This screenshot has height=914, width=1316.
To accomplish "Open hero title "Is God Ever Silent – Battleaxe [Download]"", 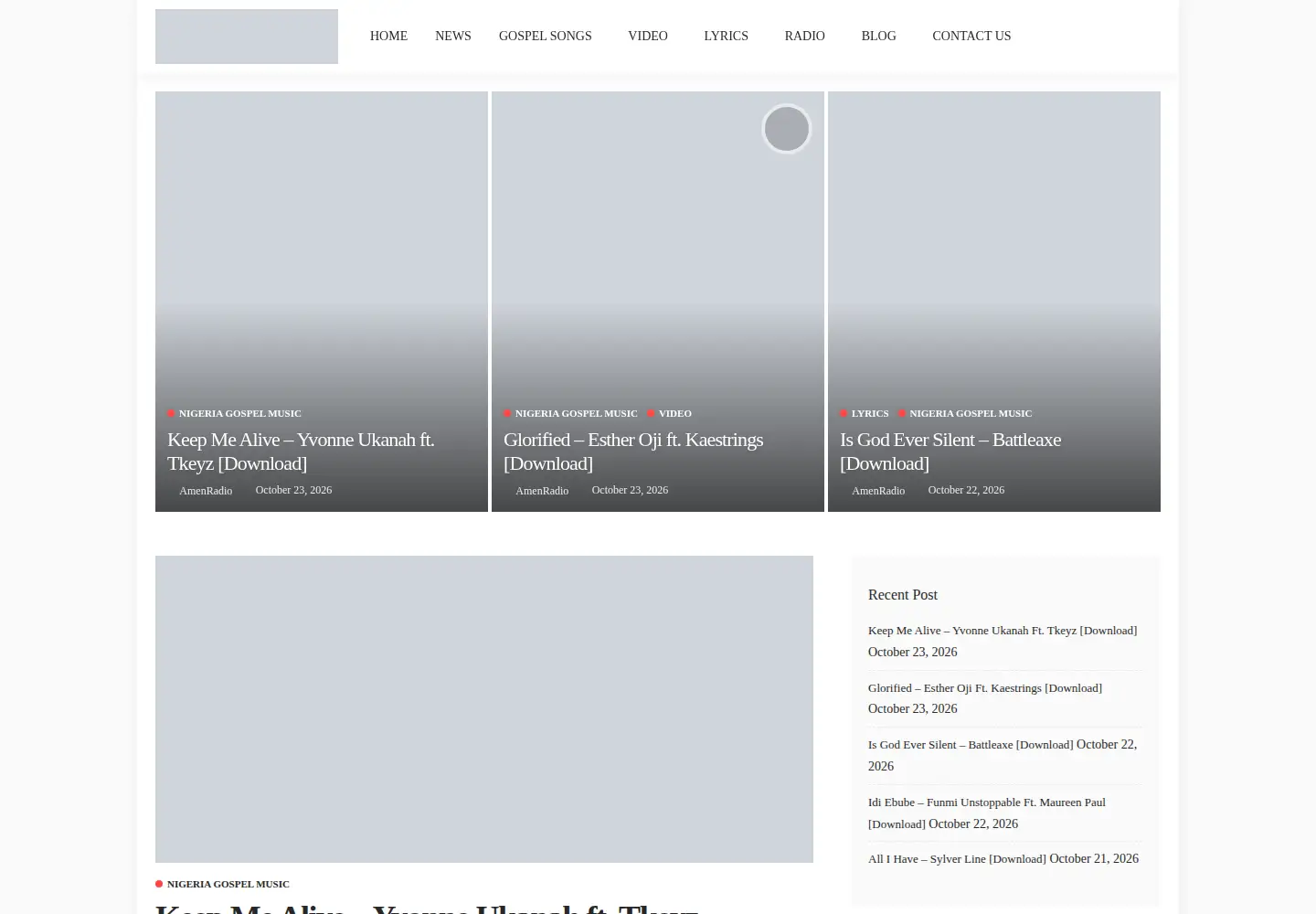I will [x=950, y=452].
